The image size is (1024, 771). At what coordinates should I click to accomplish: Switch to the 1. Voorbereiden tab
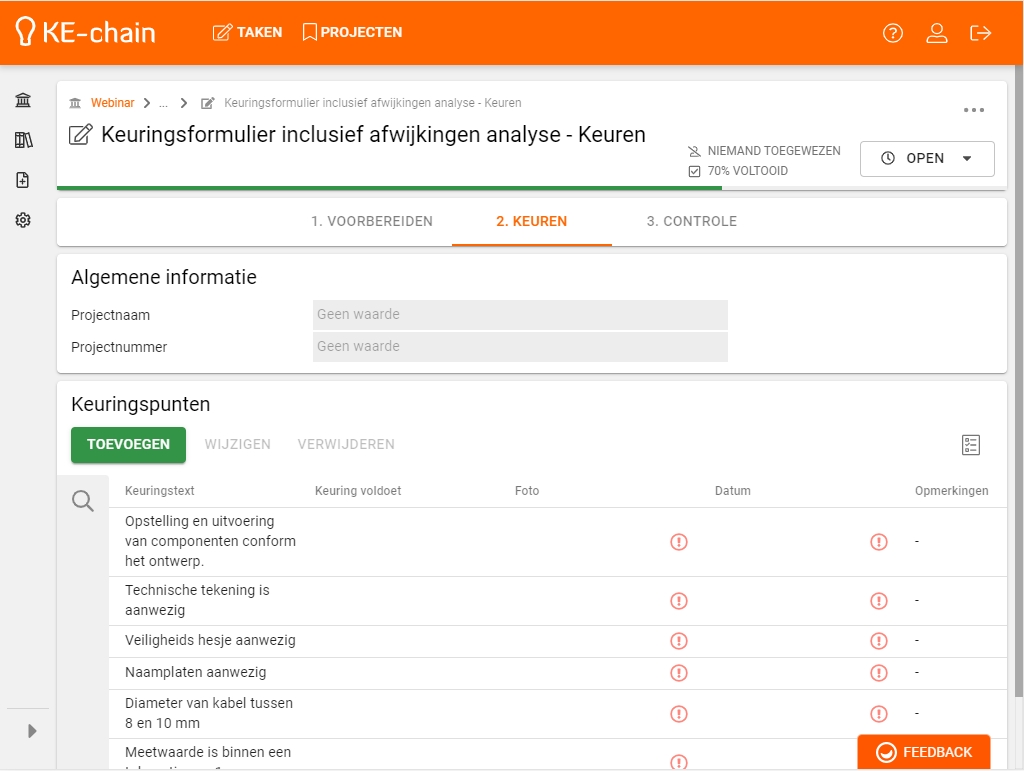pyautogui.click(x=372, y=222)
